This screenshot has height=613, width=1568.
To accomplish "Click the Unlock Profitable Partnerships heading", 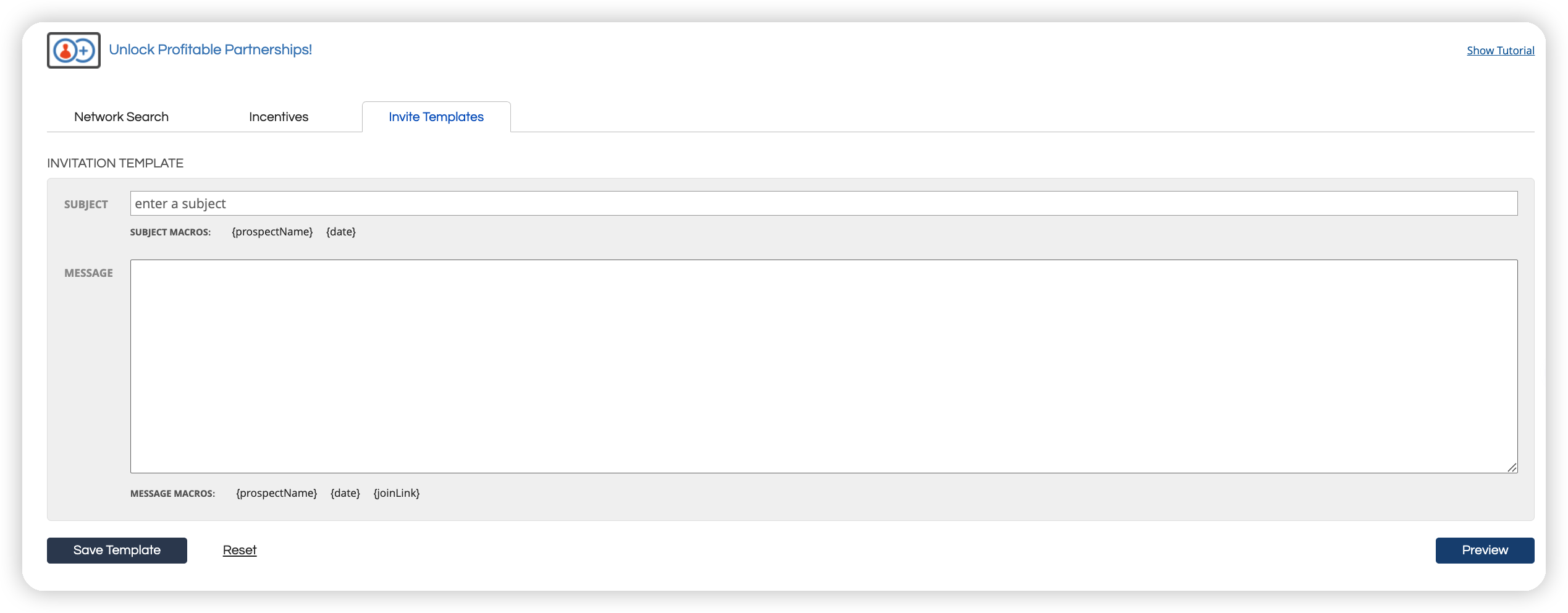I will click(x=210, y=49).
